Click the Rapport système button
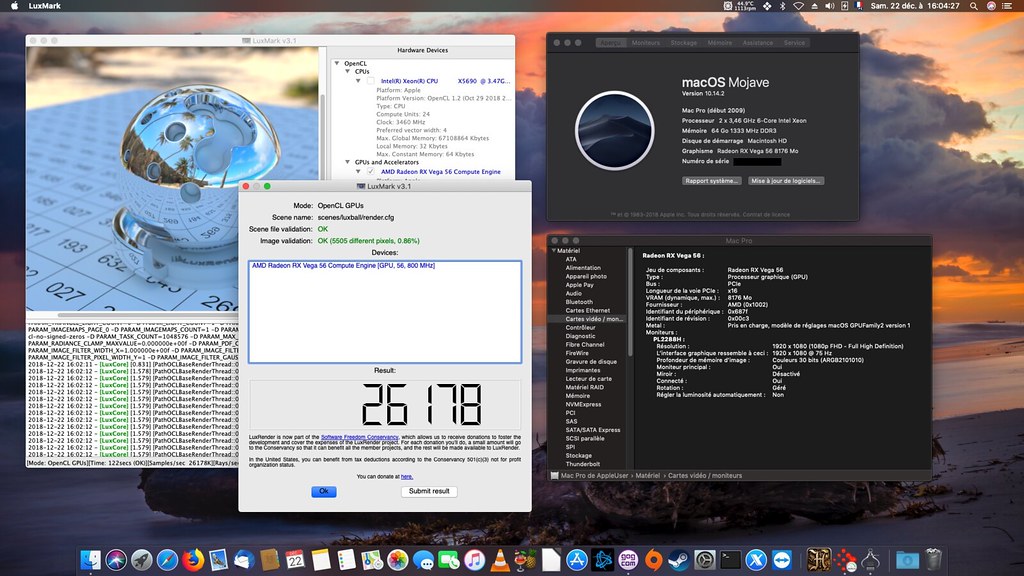1024x576 pixels. pyautogui.click(x=711, y=181)
